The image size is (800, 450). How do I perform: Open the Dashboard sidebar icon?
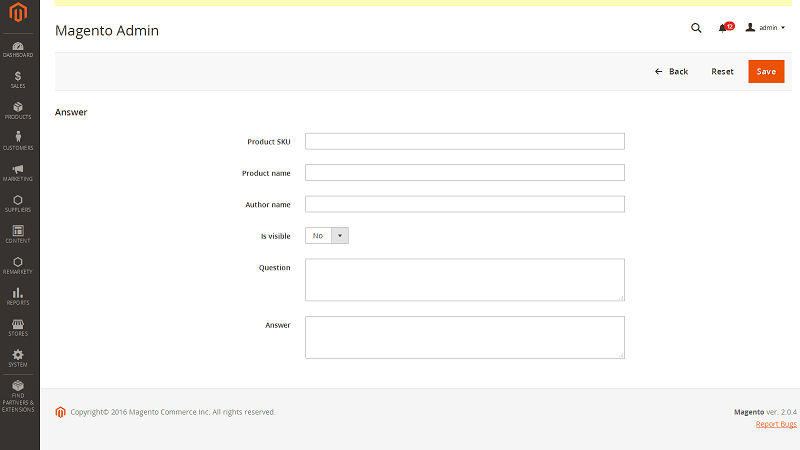[x=19, y=48]
